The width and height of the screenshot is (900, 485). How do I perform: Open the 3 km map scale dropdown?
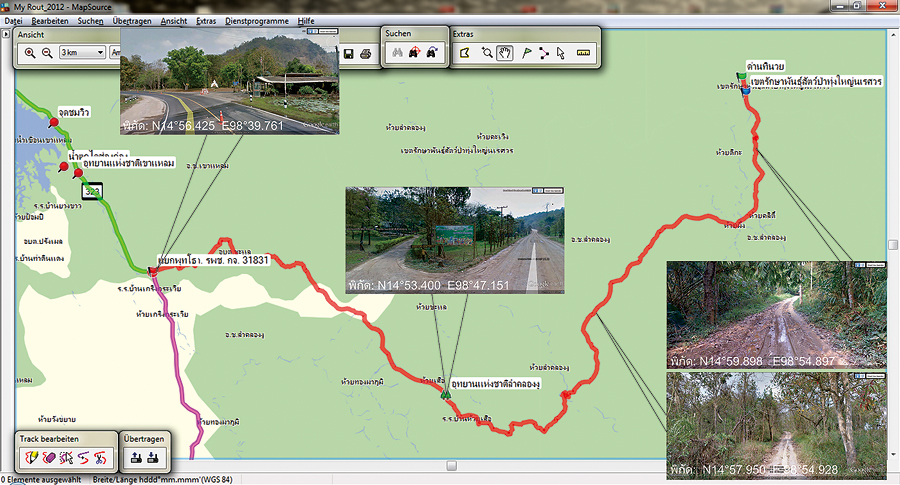(x=81, y=52)
